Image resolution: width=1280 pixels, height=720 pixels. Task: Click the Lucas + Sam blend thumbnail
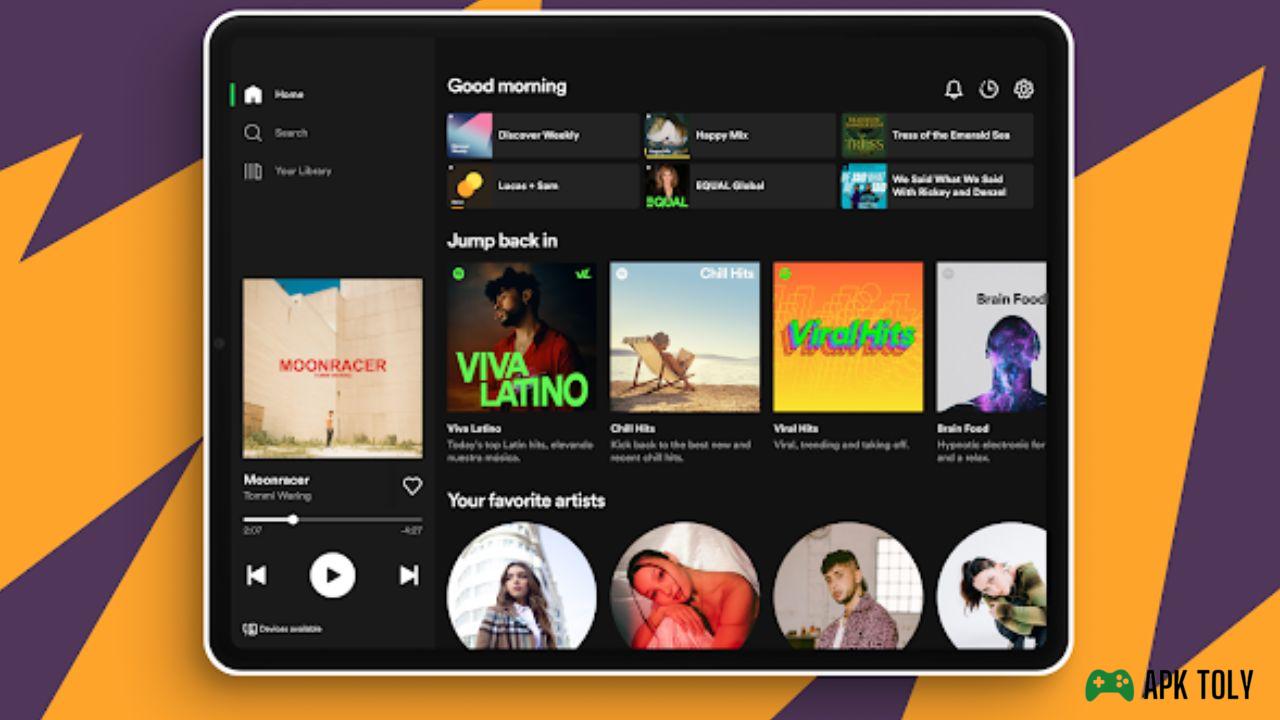470,186
